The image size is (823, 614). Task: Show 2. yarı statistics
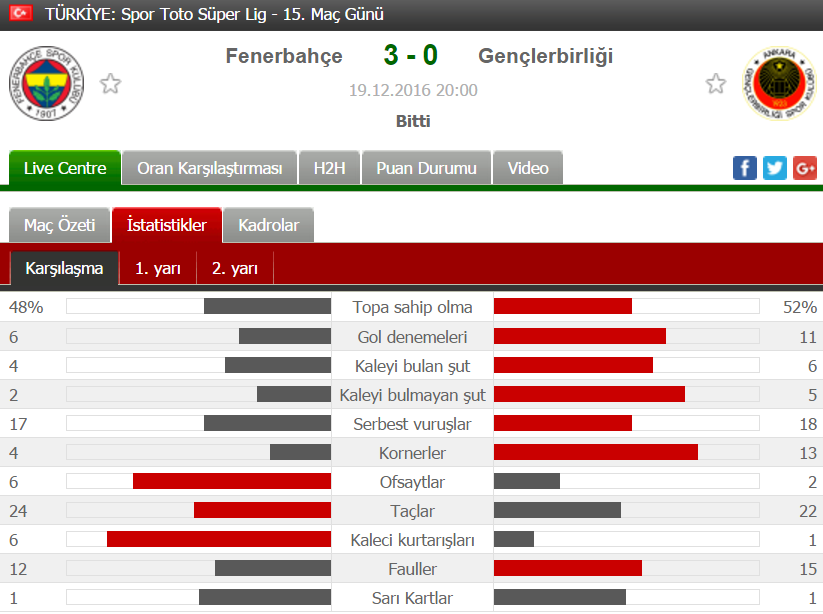click(235, 268)
